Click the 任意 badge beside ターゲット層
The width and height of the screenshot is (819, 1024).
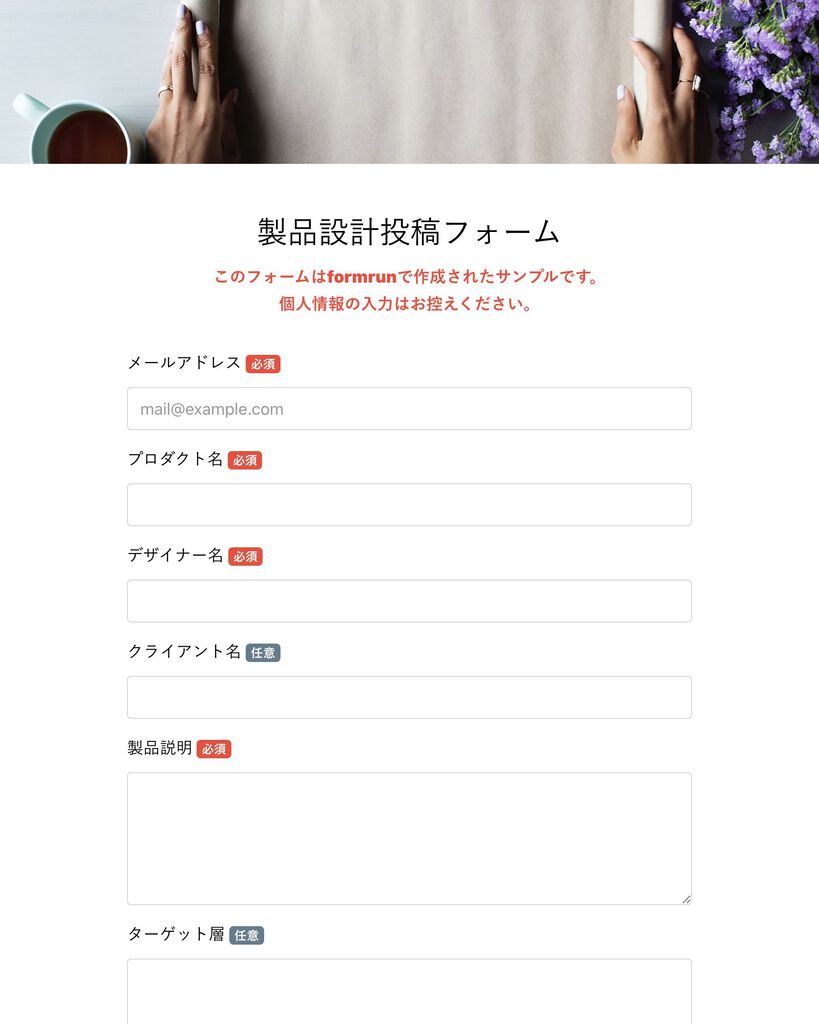coord(246,935)
